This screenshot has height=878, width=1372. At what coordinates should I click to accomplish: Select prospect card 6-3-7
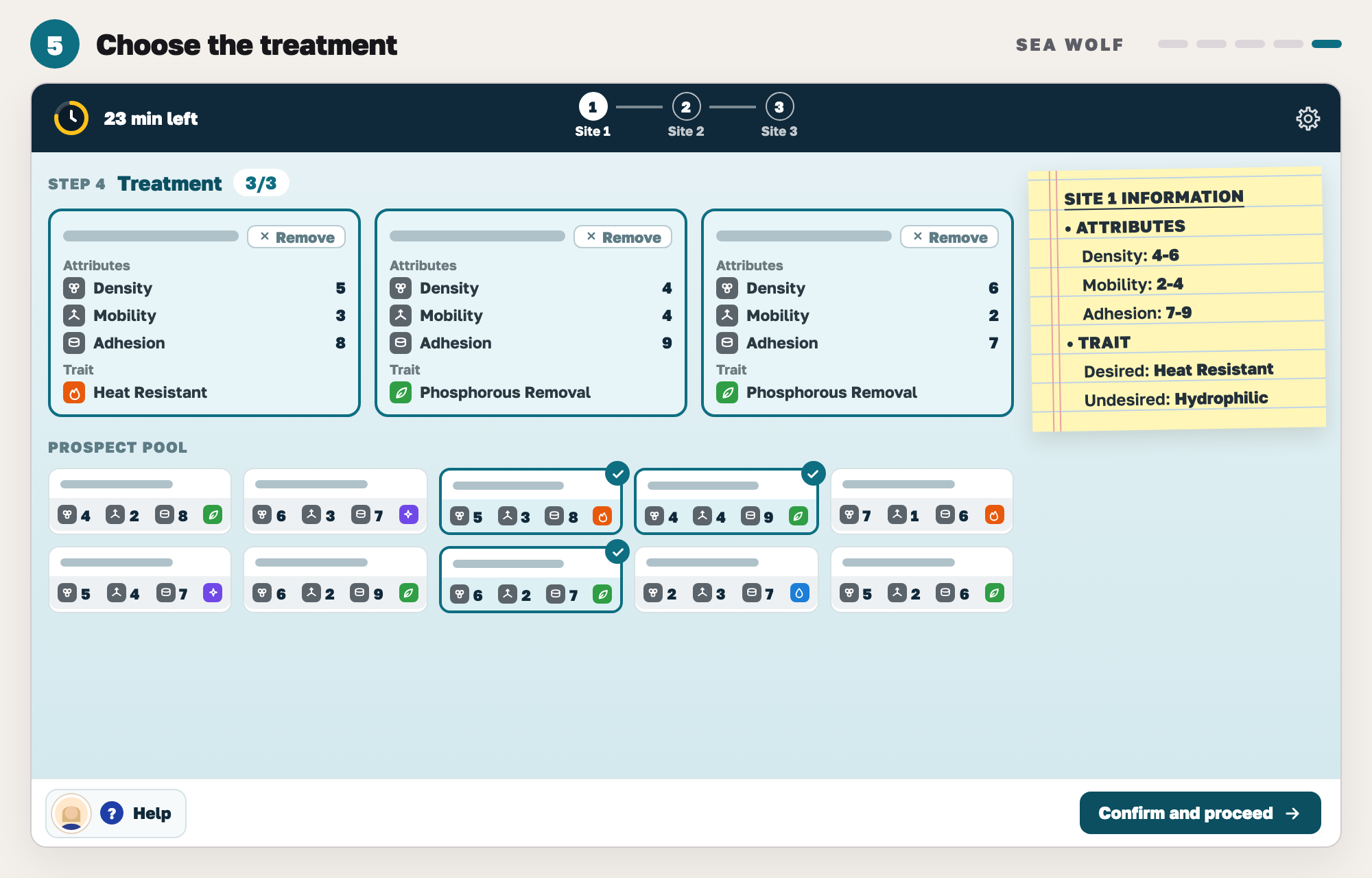(335, 501)
